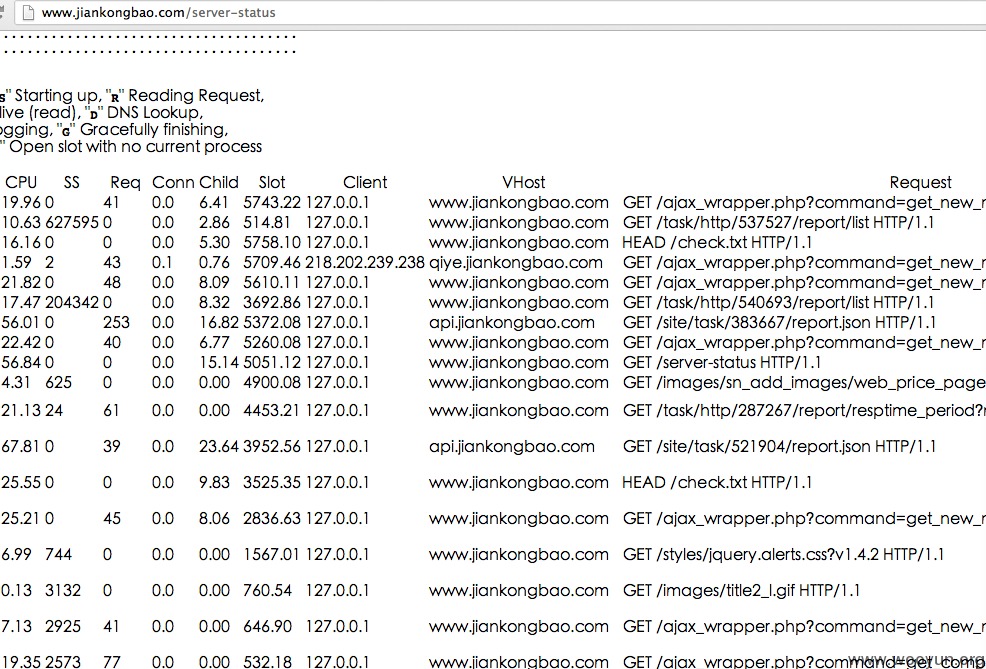Click the CPU value 1.59
The height and width of the screenshot is (669, 986).
pos(16,262)
